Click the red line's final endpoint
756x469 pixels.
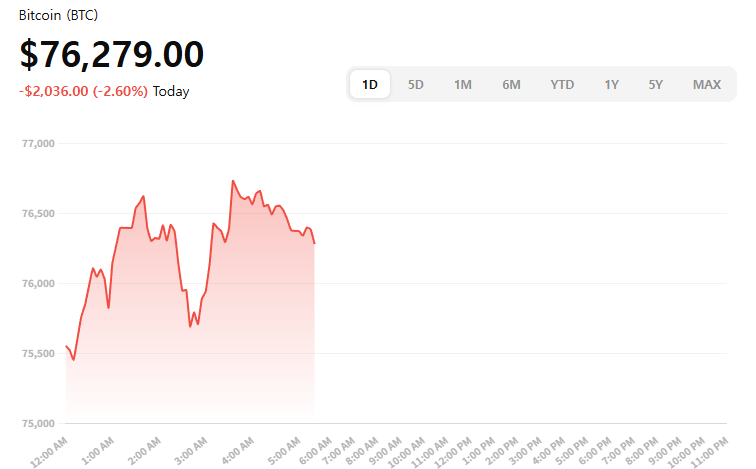pyautogui.click(x=314, y=243)
